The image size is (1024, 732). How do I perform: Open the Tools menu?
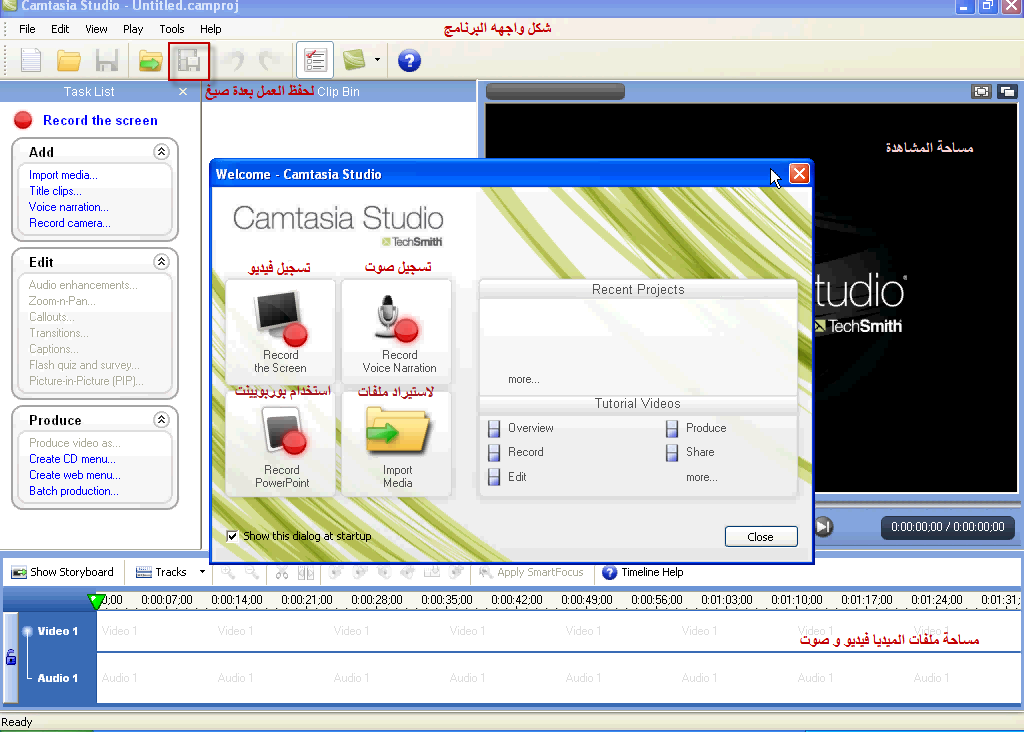[x=172, y=29]
